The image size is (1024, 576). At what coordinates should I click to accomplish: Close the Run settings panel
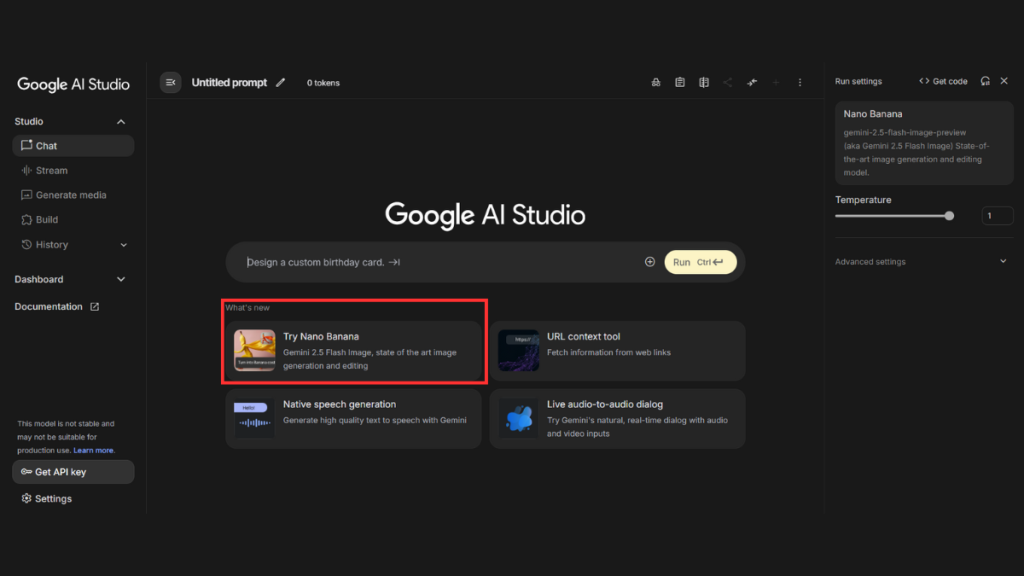[x=1004, y=81]
